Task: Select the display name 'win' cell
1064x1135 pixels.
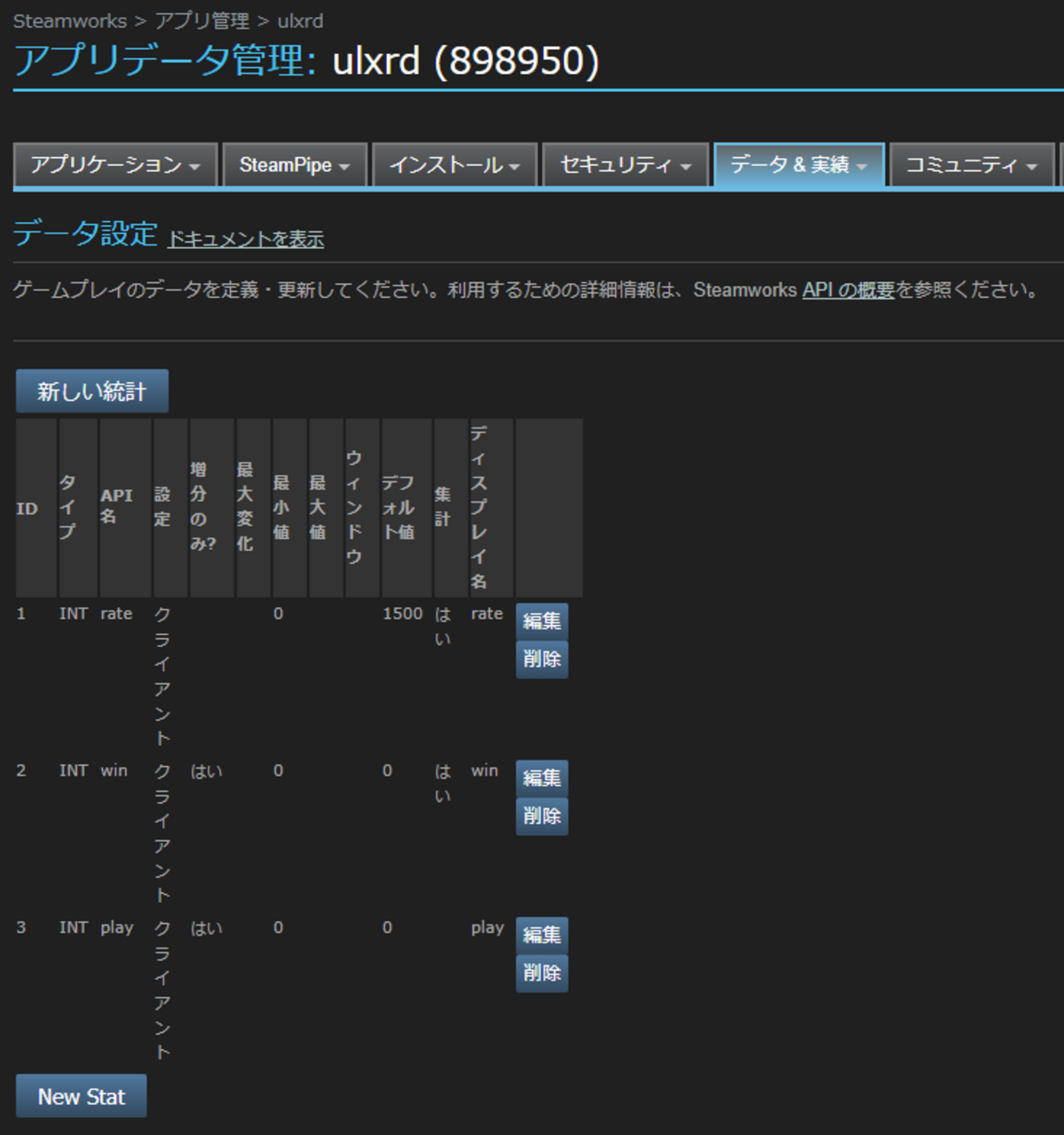Action: pos(485,771)
